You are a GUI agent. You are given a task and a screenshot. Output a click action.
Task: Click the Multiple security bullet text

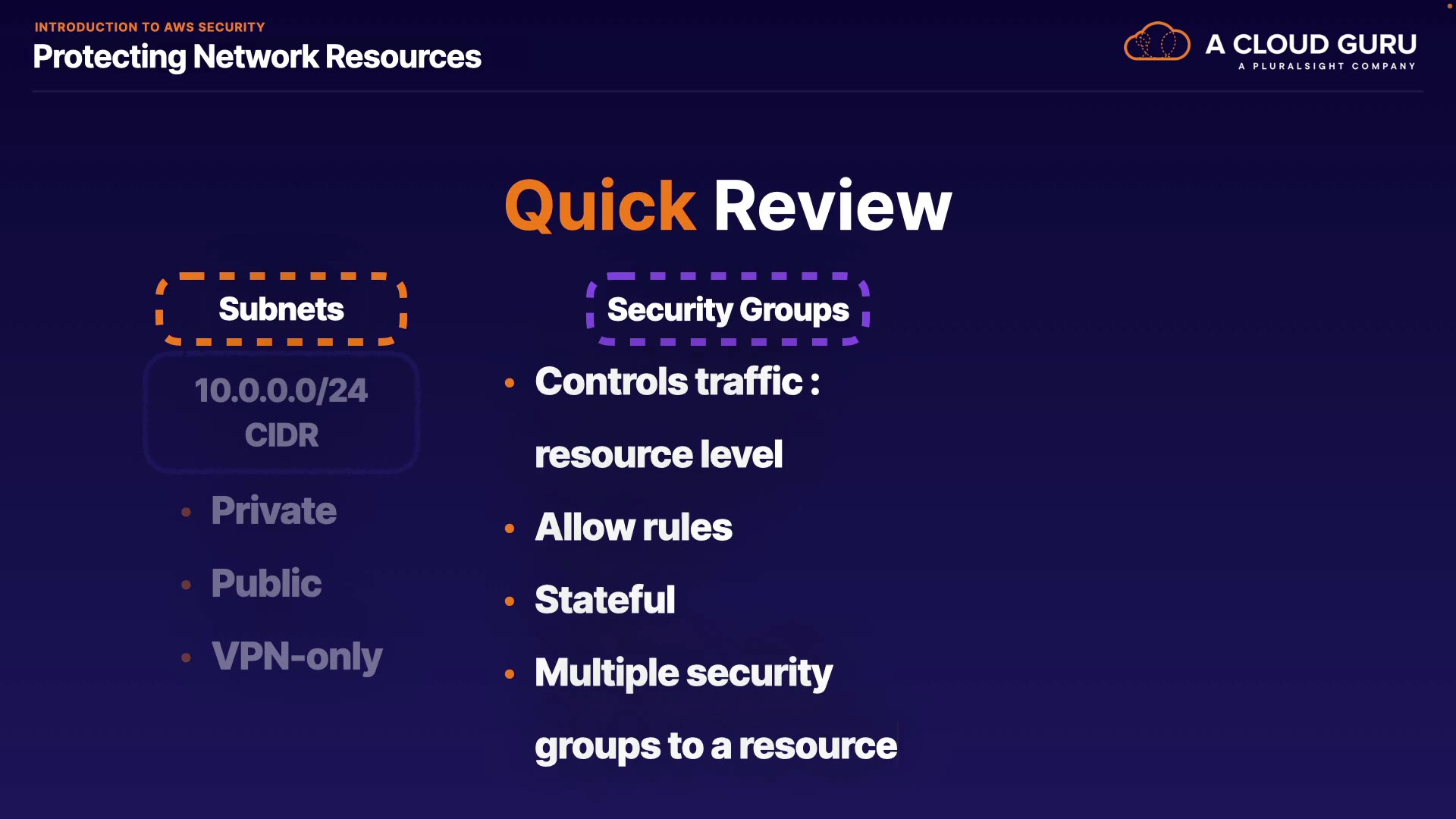click(683, 673)
